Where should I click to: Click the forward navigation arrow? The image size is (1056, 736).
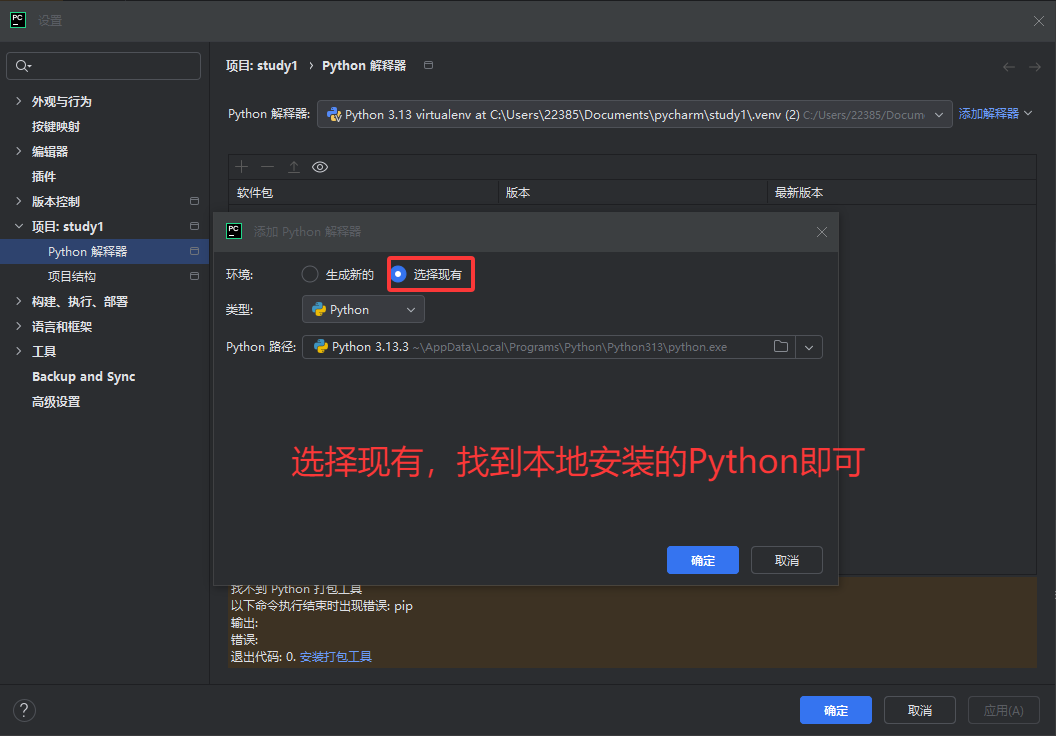point(1034,67)
